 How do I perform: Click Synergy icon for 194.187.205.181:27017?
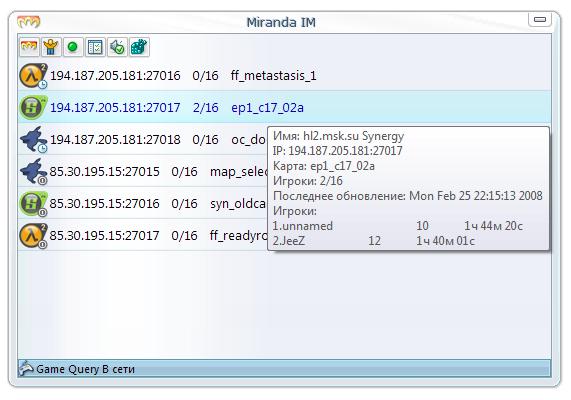pos(33,107)
